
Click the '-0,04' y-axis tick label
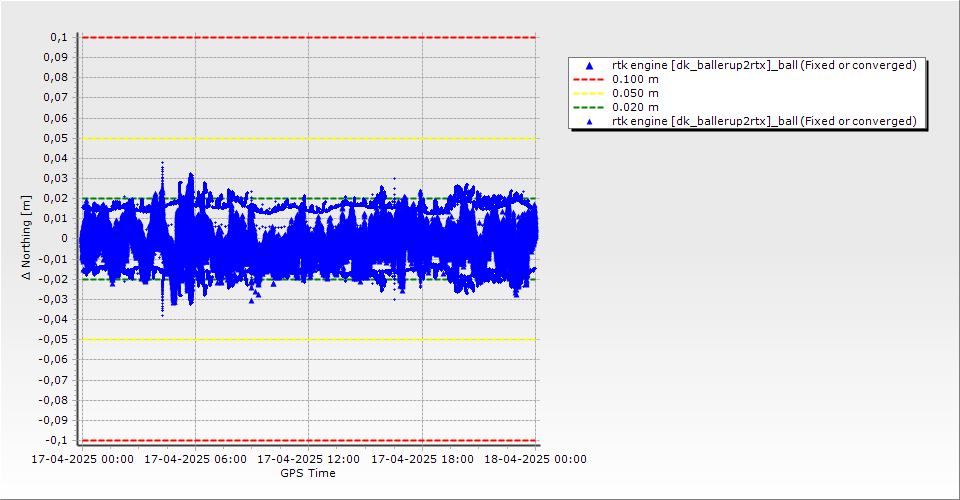point(53,319)
